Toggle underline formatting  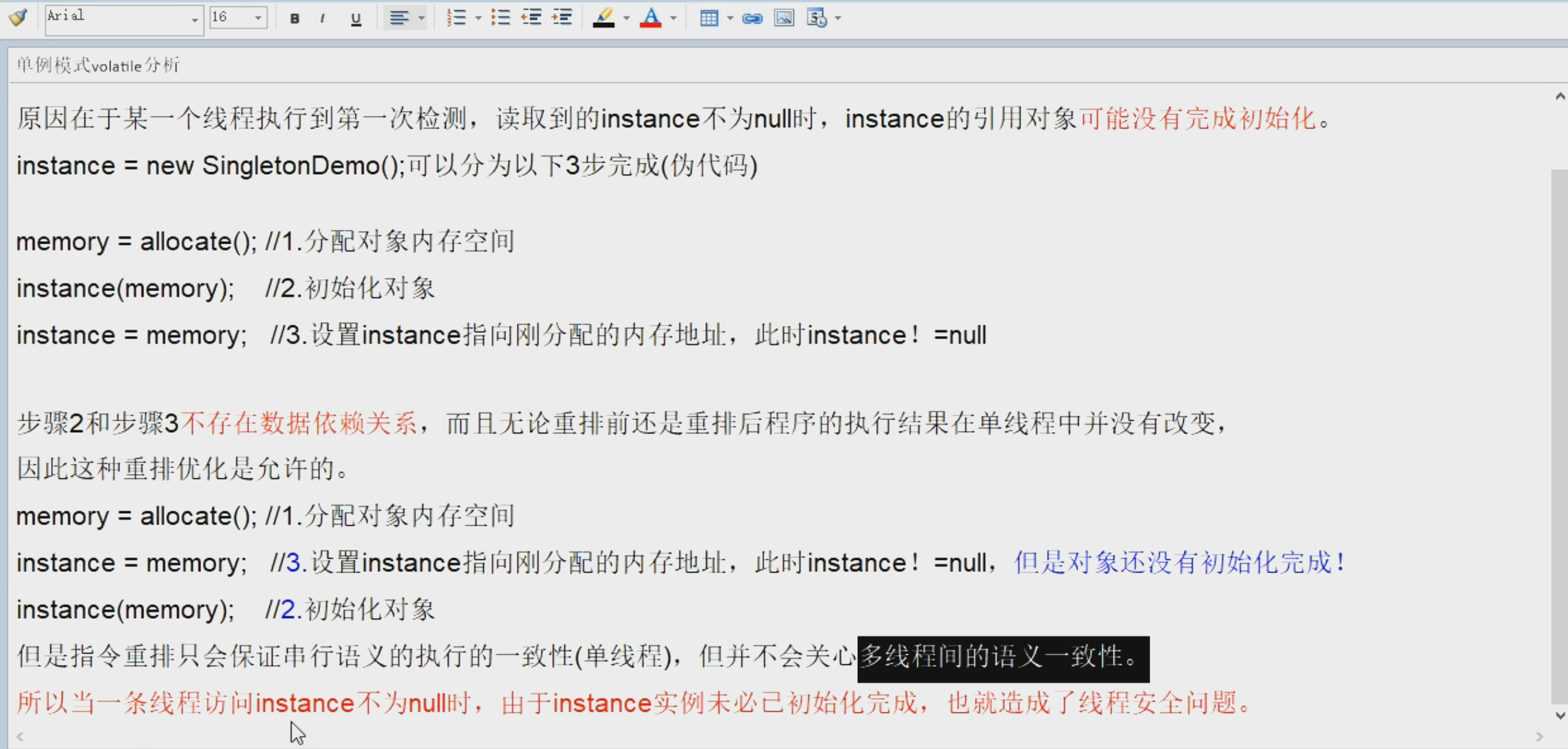coord(356,19)
